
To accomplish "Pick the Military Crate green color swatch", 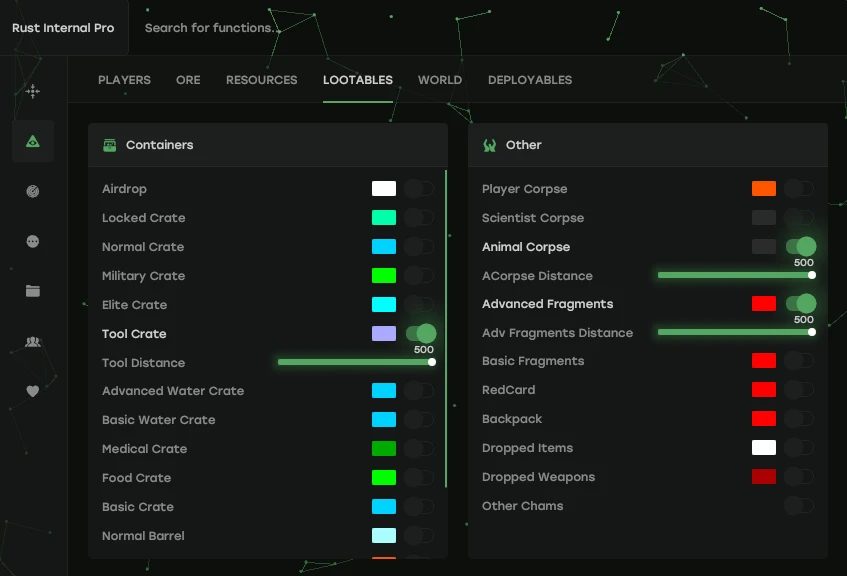I will pyautogui.click(x=384, y=276).
